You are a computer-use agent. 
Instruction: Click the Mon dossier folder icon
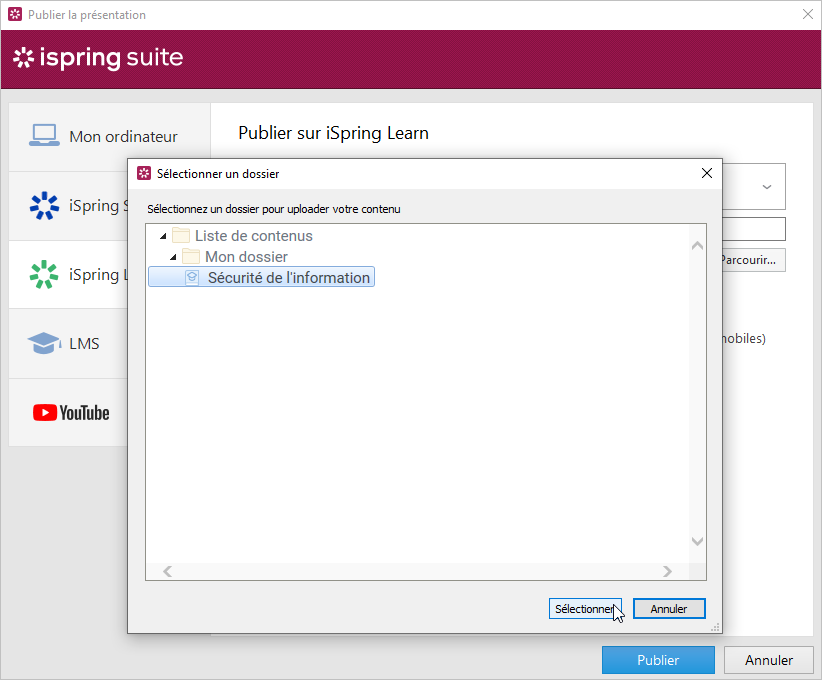pyautogui.click(x=191, y=257)
